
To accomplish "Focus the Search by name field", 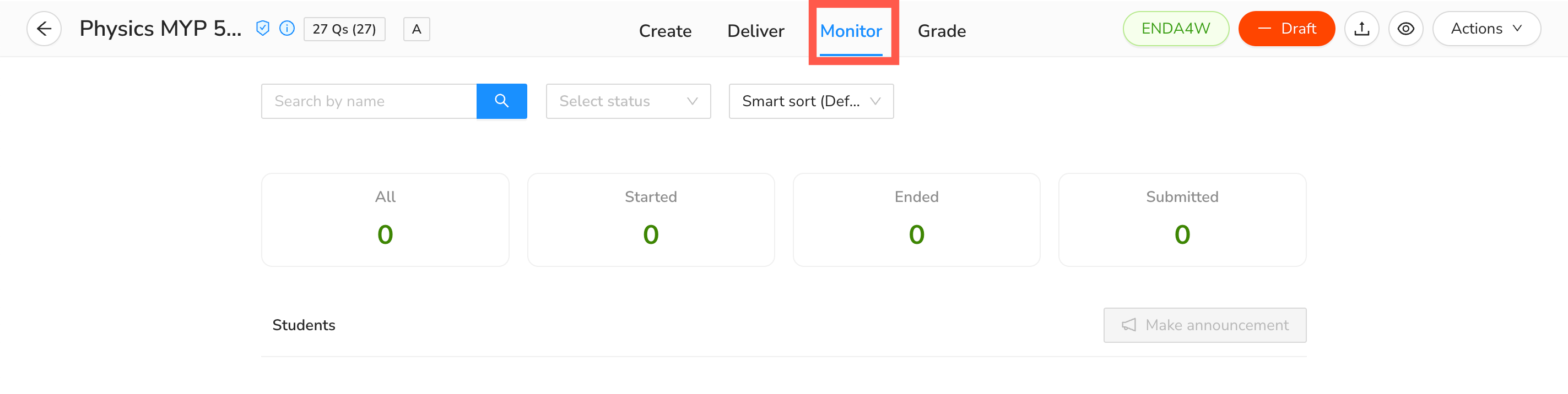I will 369,101.
